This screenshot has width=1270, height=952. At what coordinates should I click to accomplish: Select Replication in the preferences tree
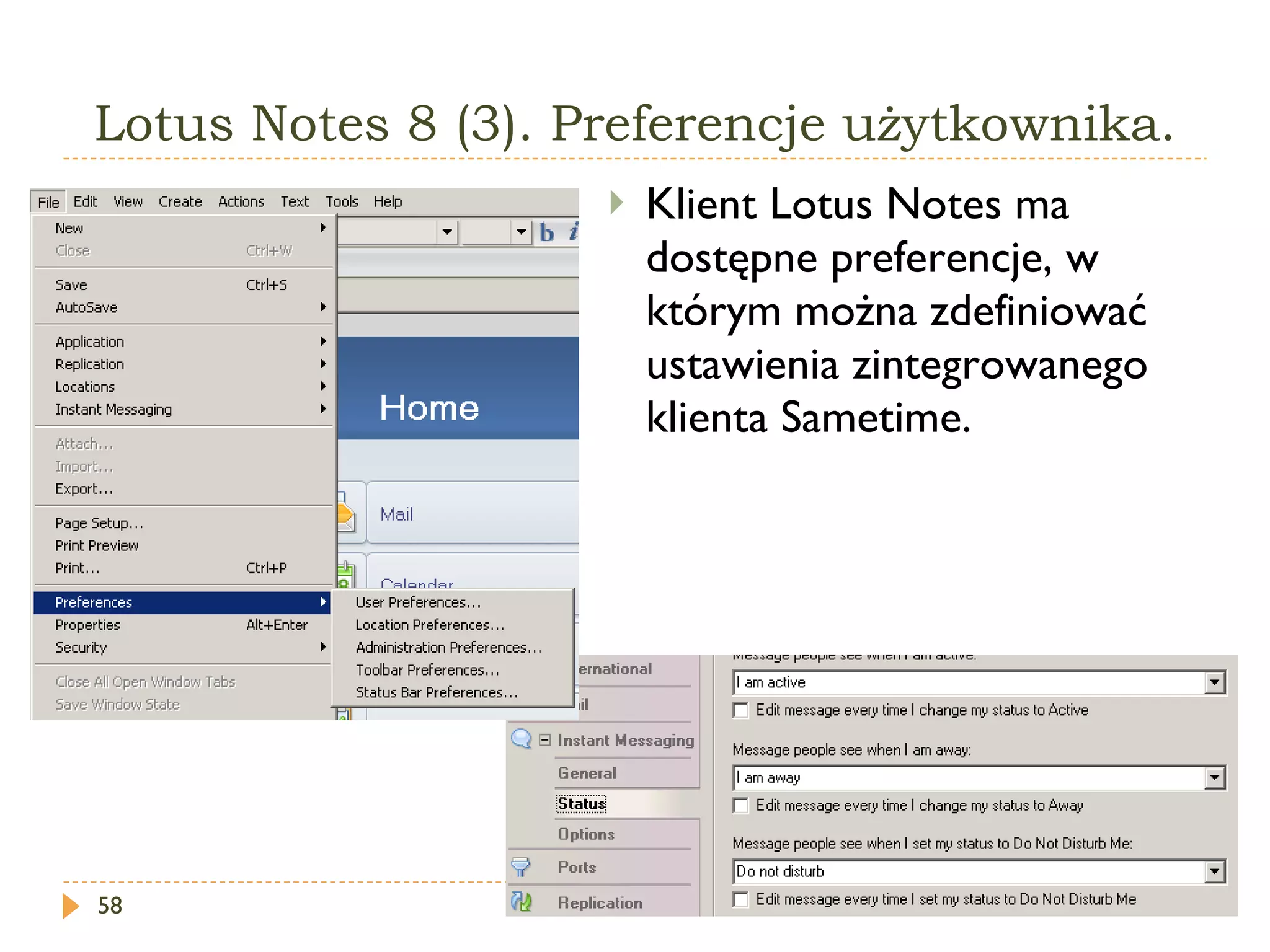click(600, 903)
